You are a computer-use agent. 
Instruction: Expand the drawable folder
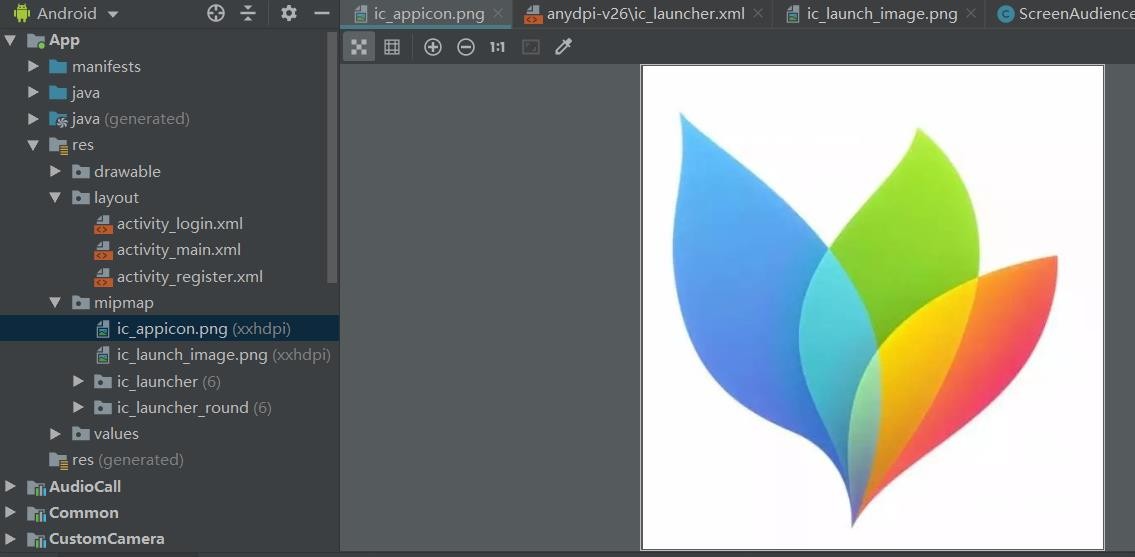click(x=55, y=171)
